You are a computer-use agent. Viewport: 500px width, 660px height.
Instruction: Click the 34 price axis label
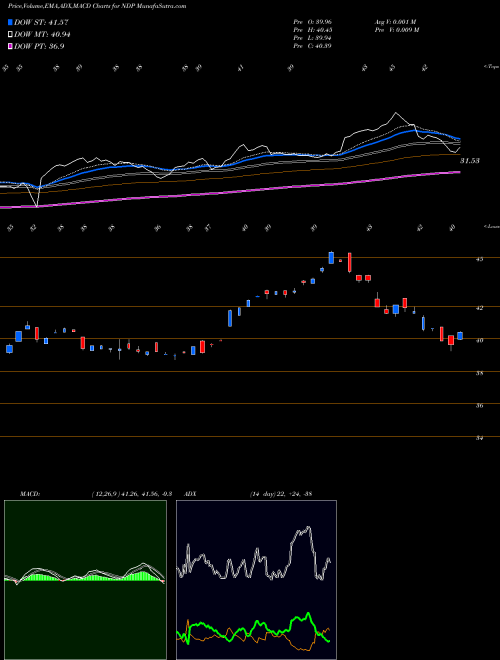click(x=479, y=438)
